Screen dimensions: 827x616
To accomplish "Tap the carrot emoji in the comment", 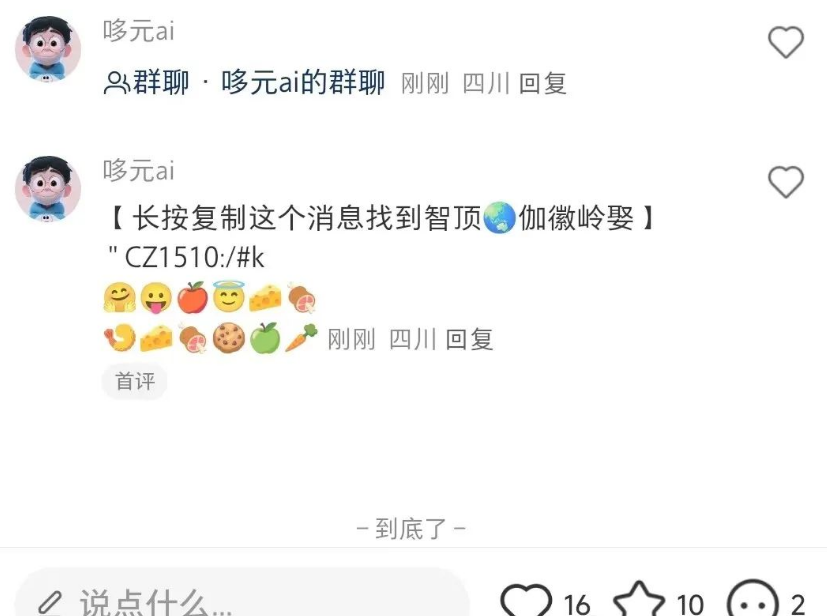I will point(301,338).
